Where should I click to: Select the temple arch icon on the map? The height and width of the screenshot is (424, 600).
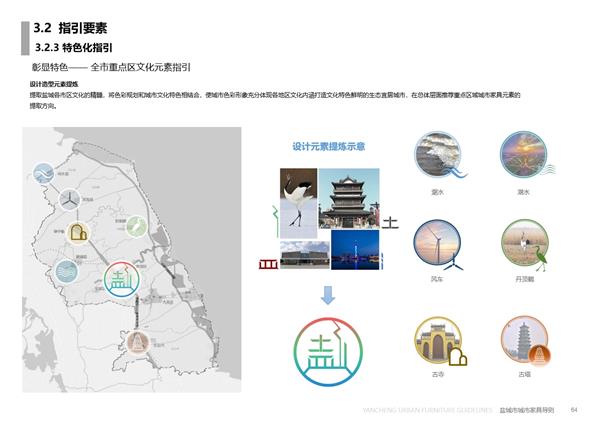[x=77, y=234]
